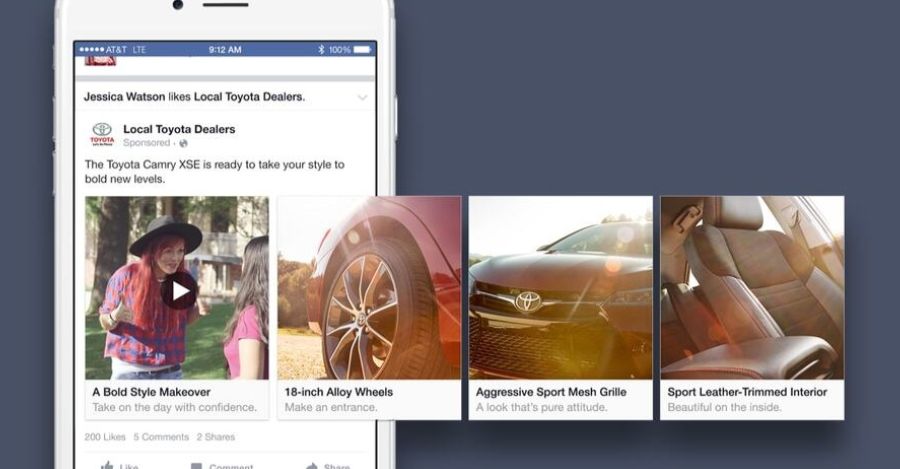900x469 pixels.
Task: Click the A look that's pure attitude caption
Action: pyautogui.click(x=541, y=407)
